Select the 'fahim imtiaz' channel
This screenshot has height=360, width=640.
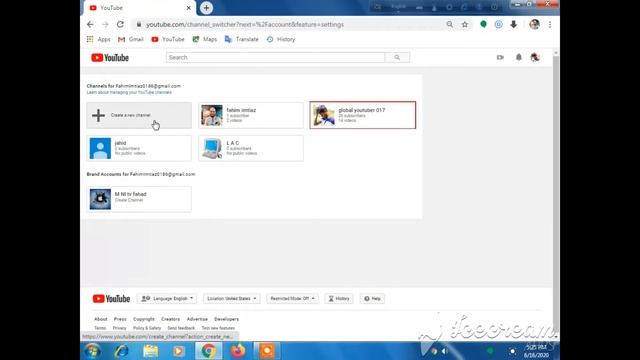251,115
